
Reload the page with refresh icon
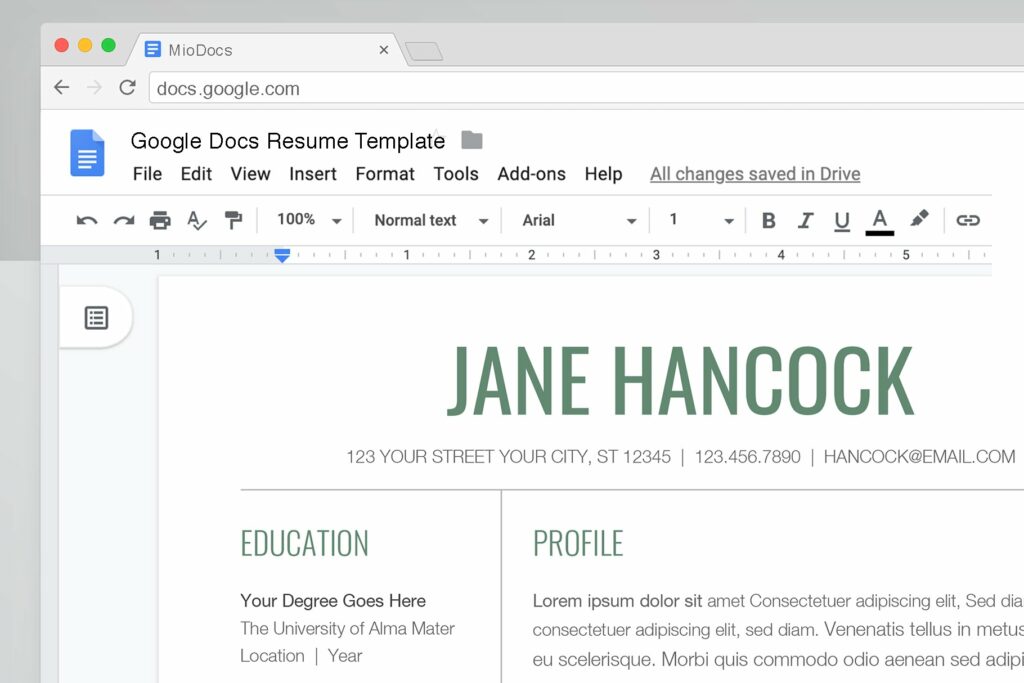click(x=127, y=87)
